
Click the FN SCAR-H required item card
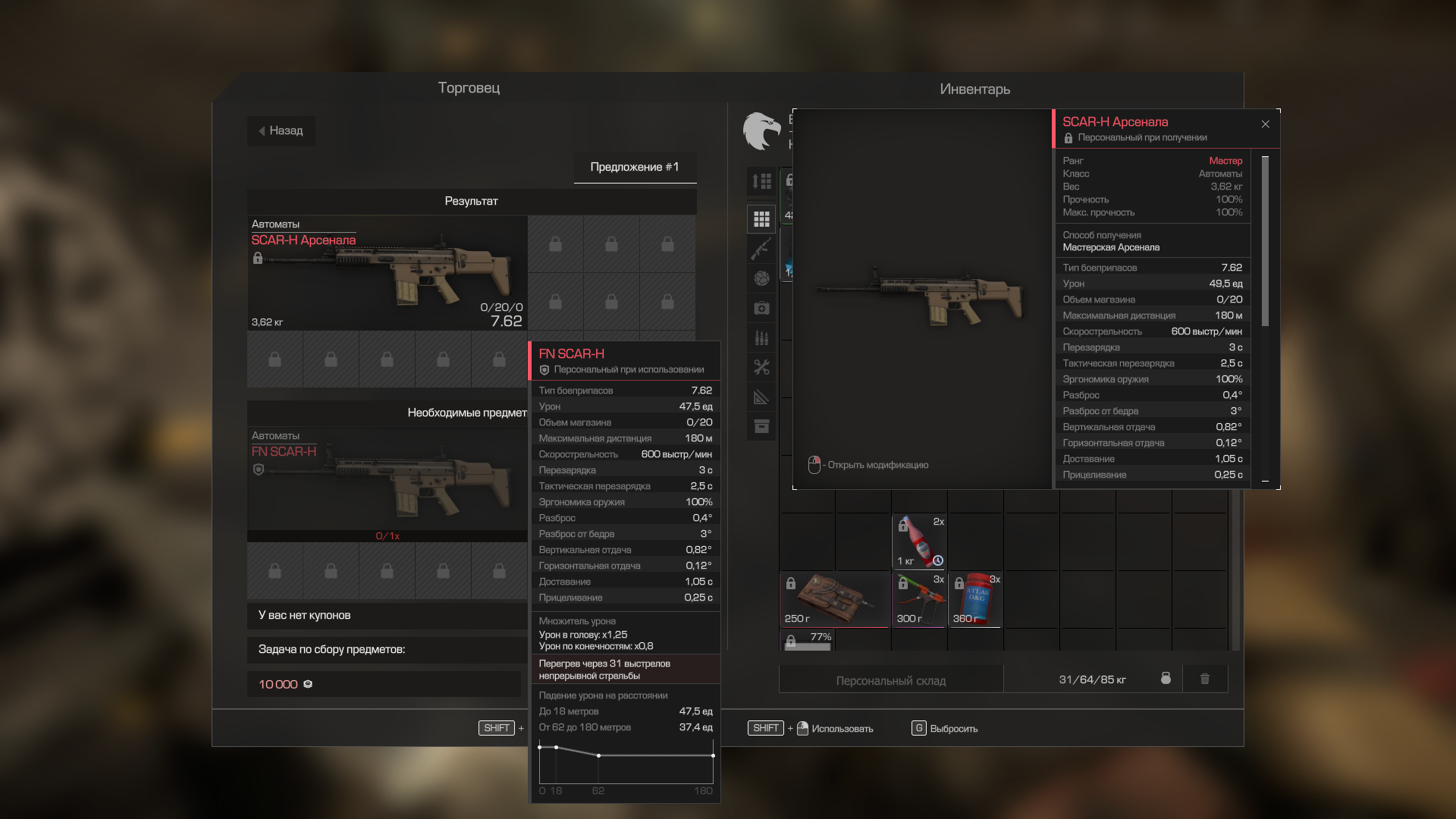point(387,485)
